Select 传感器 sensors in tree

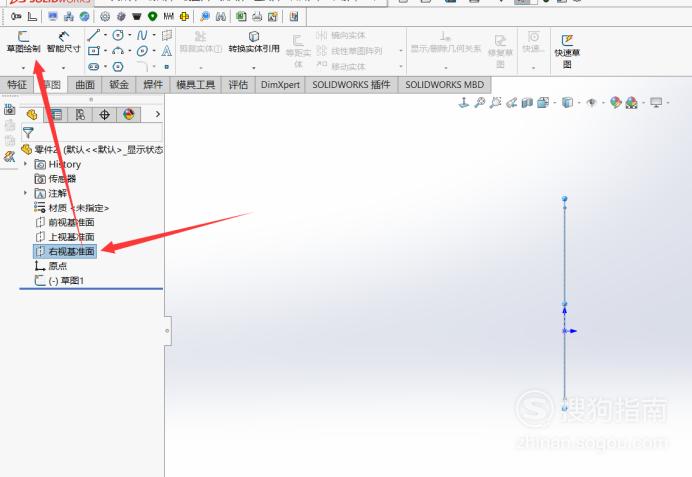coord(56,179)
